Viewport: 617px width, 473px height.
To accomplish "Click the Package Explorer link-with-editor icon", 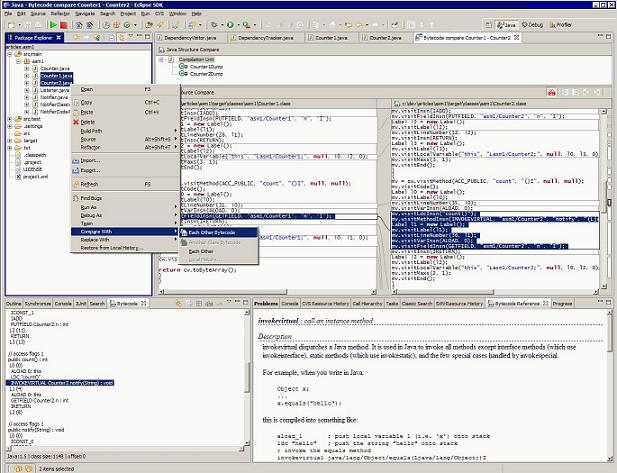I will (x=122, y=37).
